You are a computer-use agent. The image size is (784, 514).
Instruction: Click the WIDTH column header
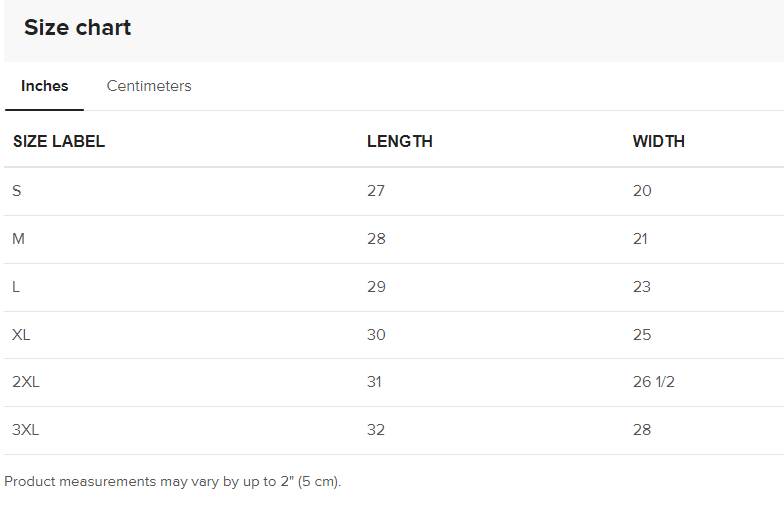658,142
